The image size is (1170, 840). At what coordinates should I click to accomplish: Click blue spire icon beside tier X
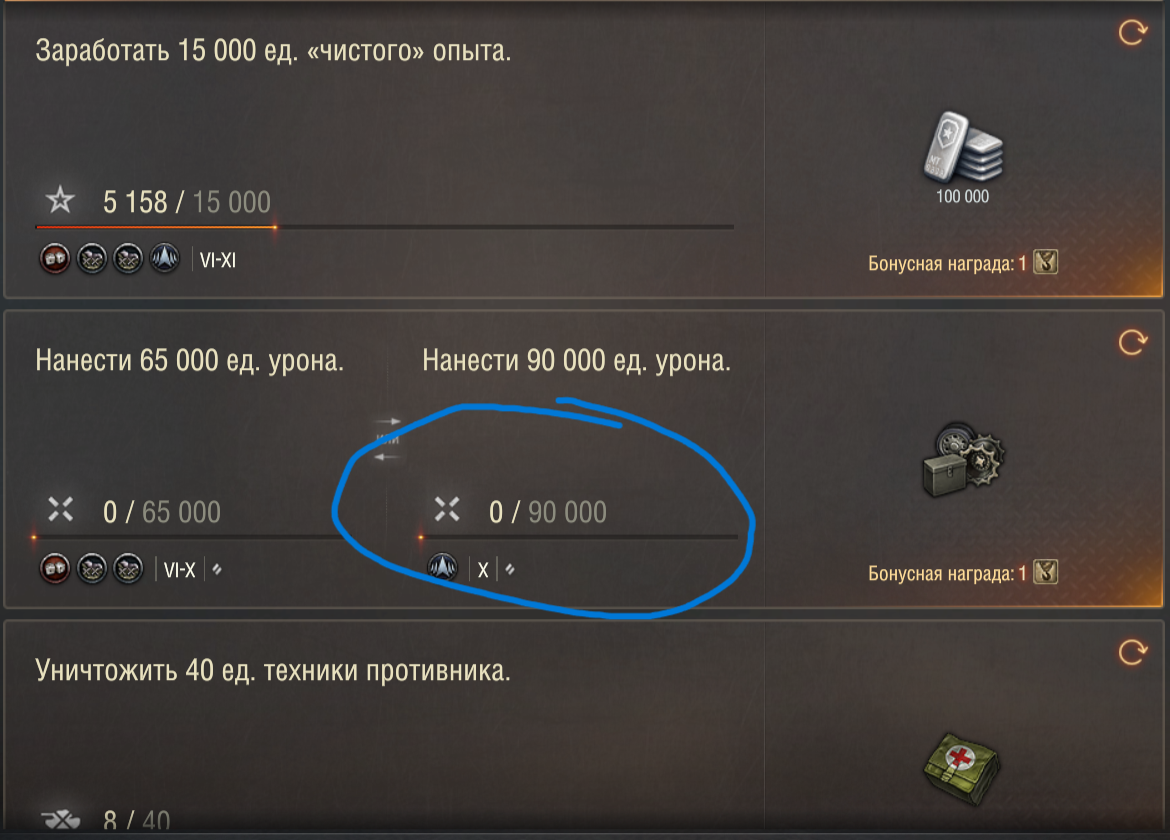click(442, 568)
